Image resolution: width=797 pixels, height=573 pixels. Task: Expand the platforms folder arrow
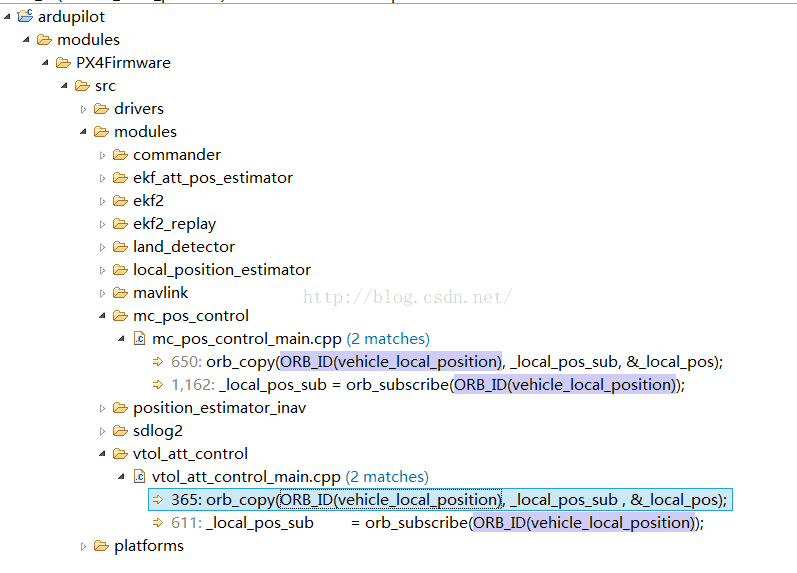coord(83,546)
